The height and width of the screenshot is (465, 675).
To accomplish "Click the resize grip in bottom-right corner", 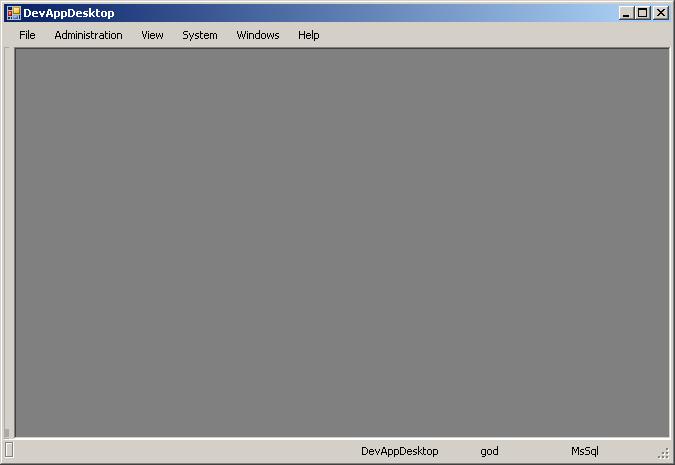I will pyautogui.click(x=663, y=453).
